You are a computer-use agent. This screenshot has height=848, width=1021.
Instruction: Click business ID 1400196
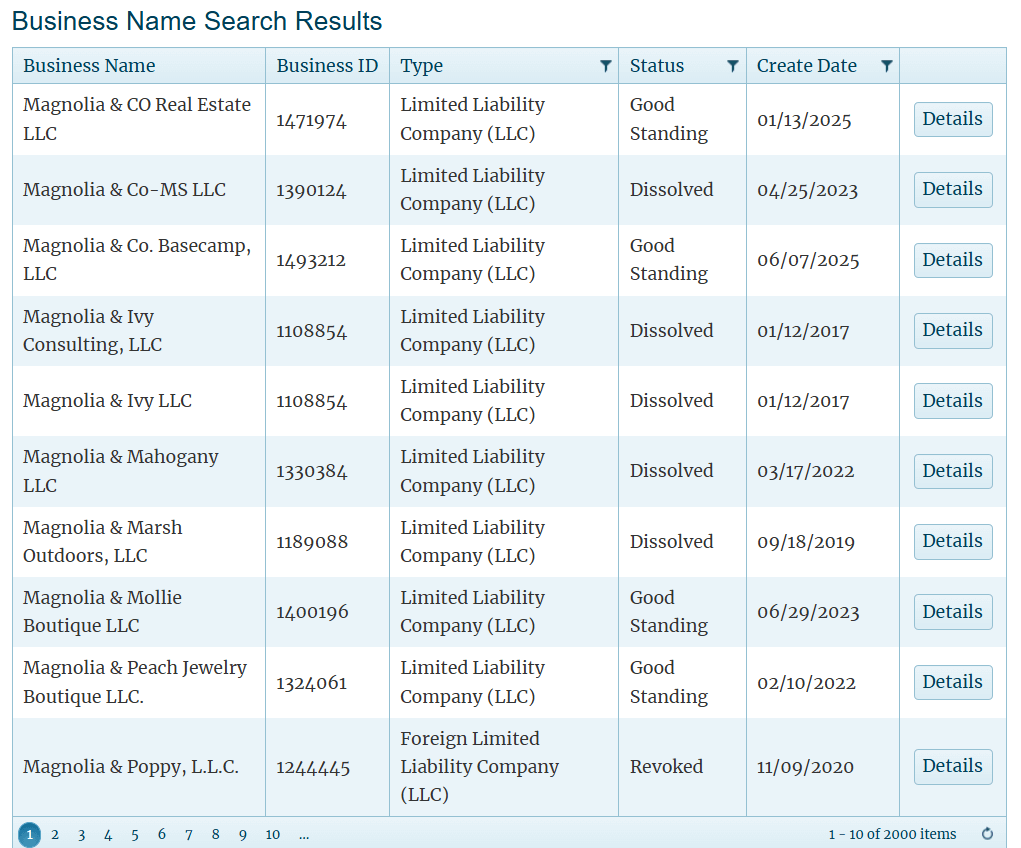pos(313,612)
